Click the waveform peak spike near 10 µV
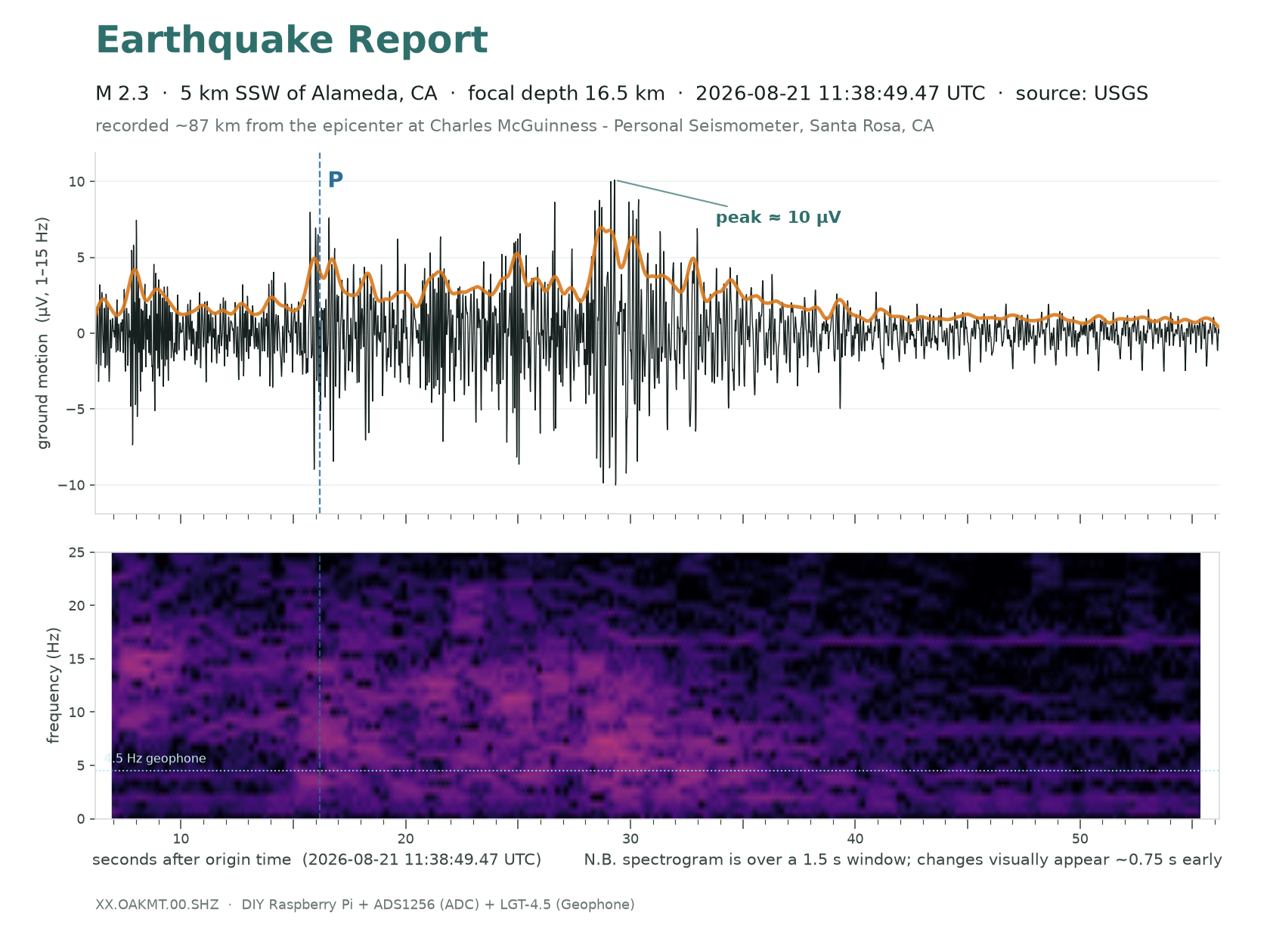The width and height of the screenshot is (1270, 952). click(615, 181)
